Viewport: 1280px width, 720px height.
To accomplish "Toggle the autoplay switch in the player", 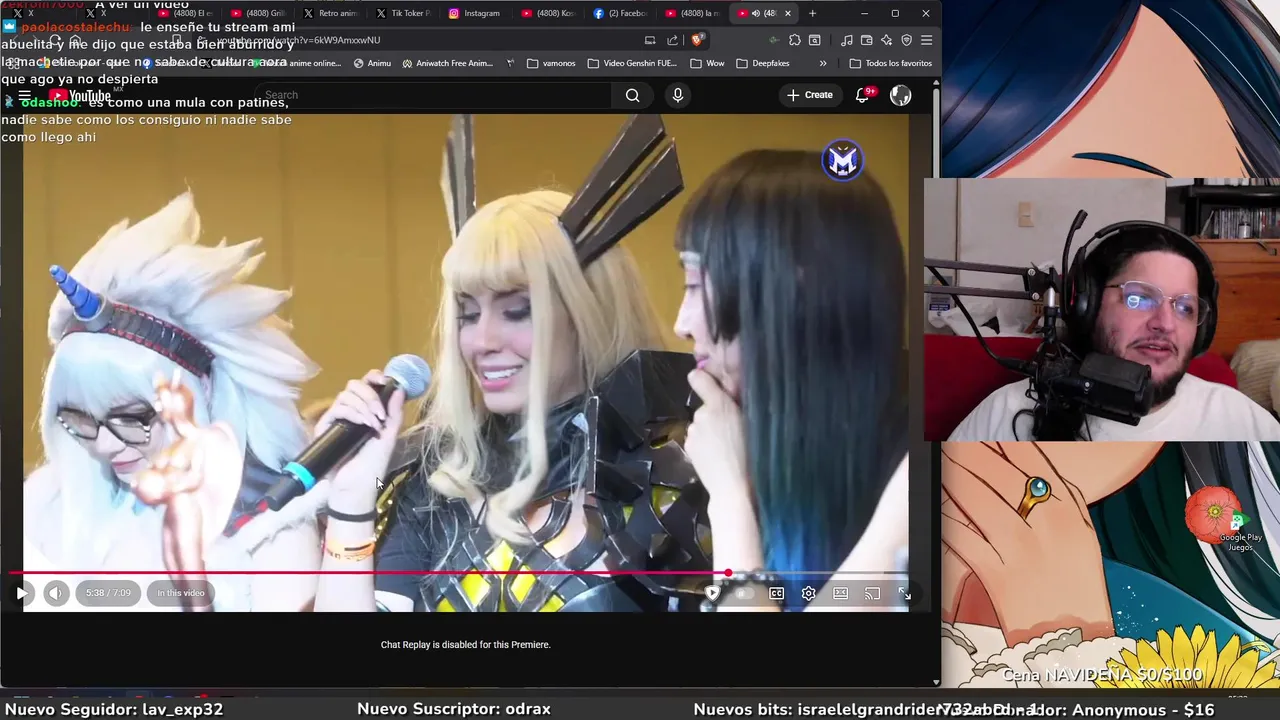I will [x=744, y=593].
